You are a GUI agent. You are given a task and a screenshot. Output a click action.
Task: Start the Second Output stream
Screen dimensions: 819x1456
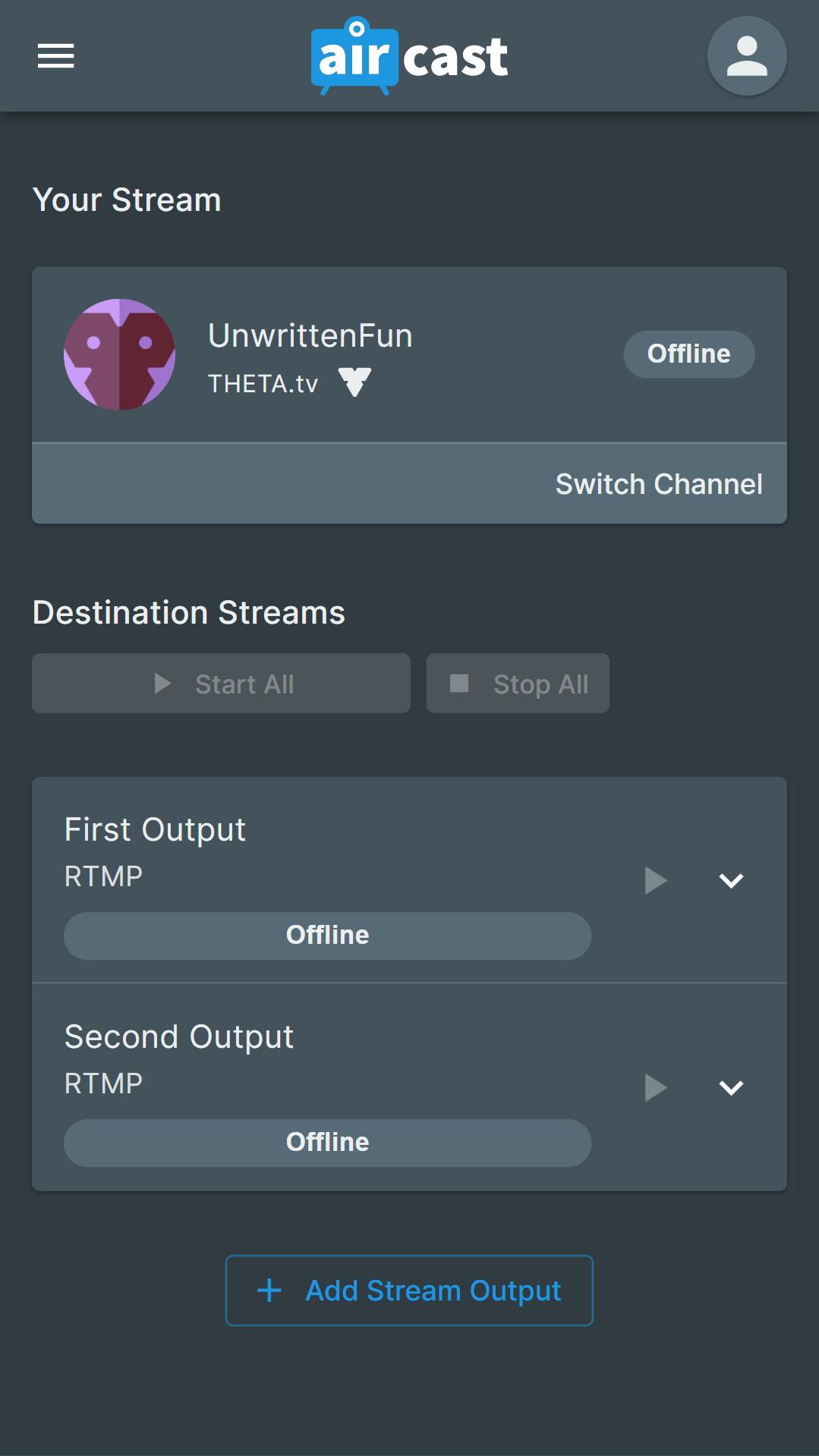click(655, 1087)
